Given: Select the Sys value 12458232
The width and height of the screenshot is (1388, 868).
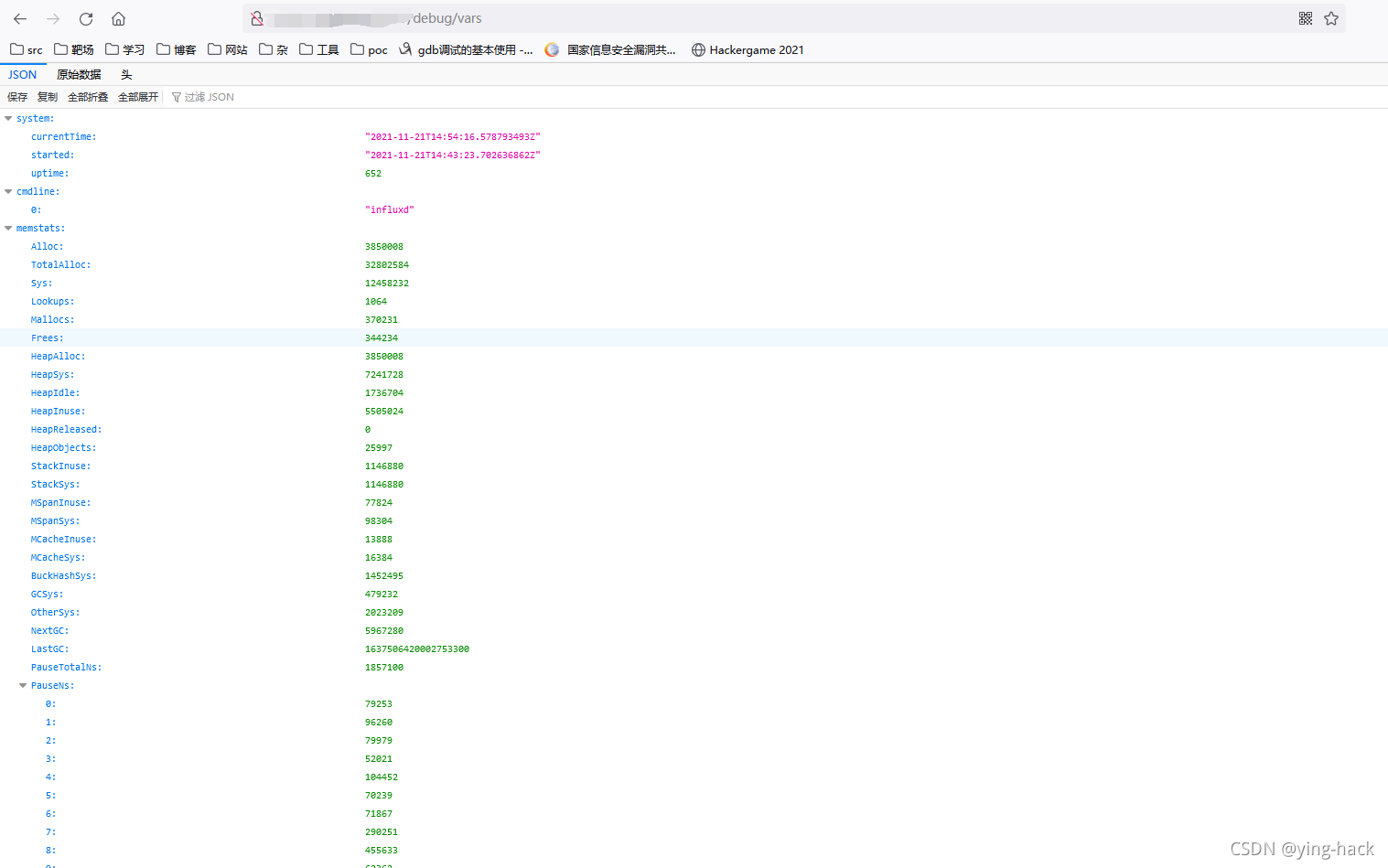Looking at the screenshot, I should tap(387, 283).
